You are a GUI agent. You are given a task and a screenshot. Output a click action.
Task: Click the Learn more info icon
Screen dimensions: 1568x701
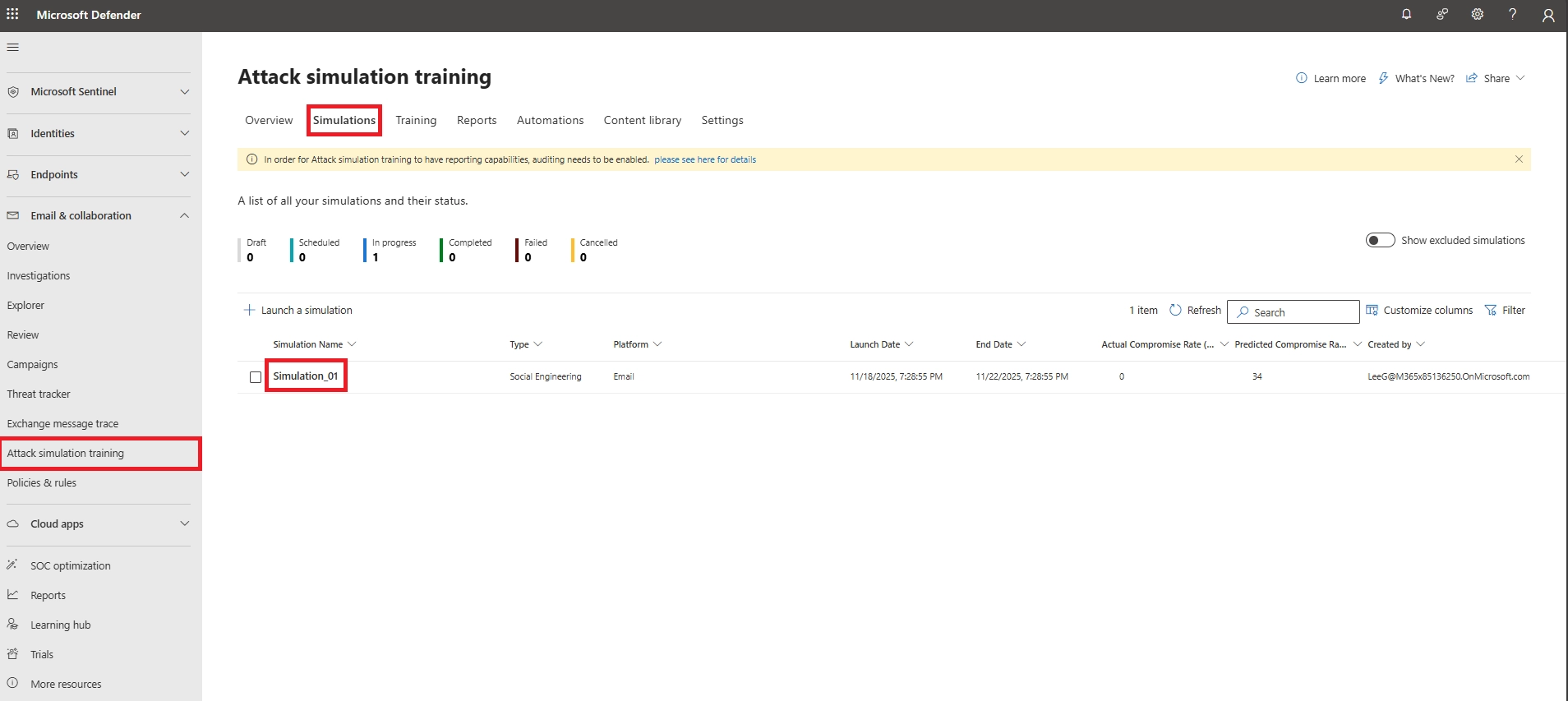[x=1302, y=78]
